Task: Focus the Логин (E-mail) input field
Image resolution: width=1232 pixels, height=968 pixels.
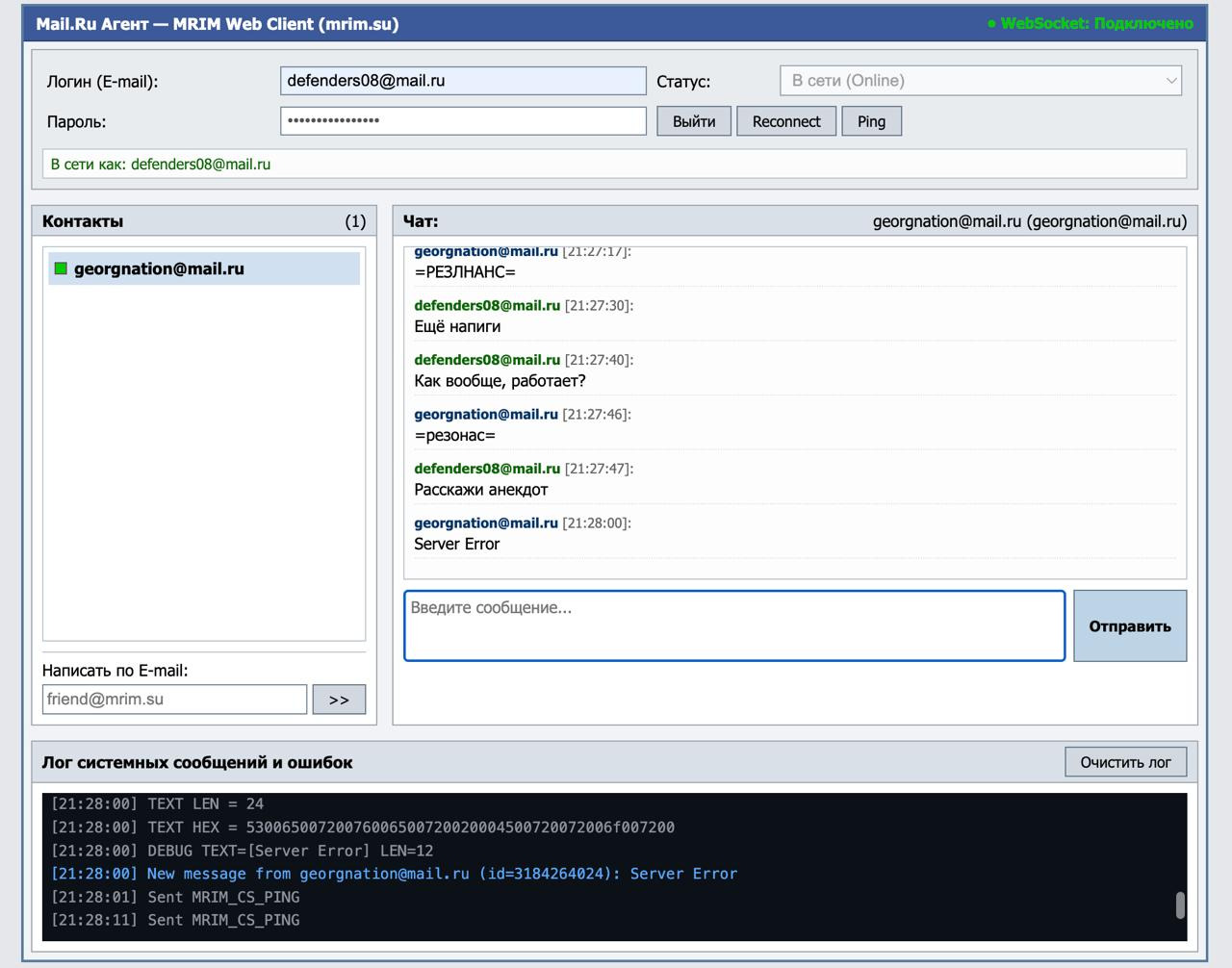Action: (463, 81)
